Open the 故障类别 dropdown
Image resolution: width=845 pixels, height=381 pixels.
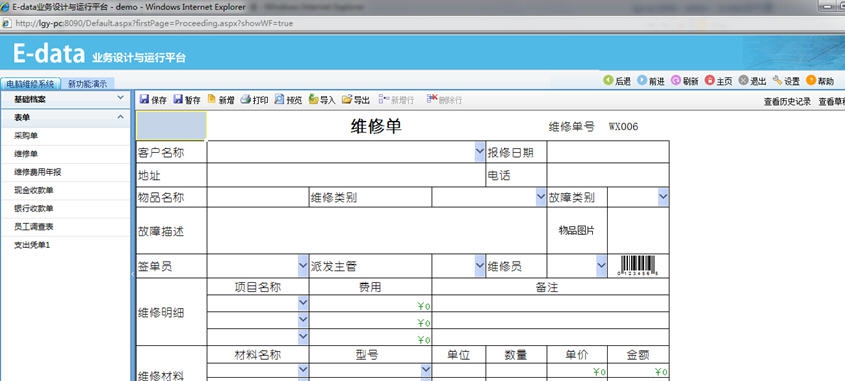(663, 197)
